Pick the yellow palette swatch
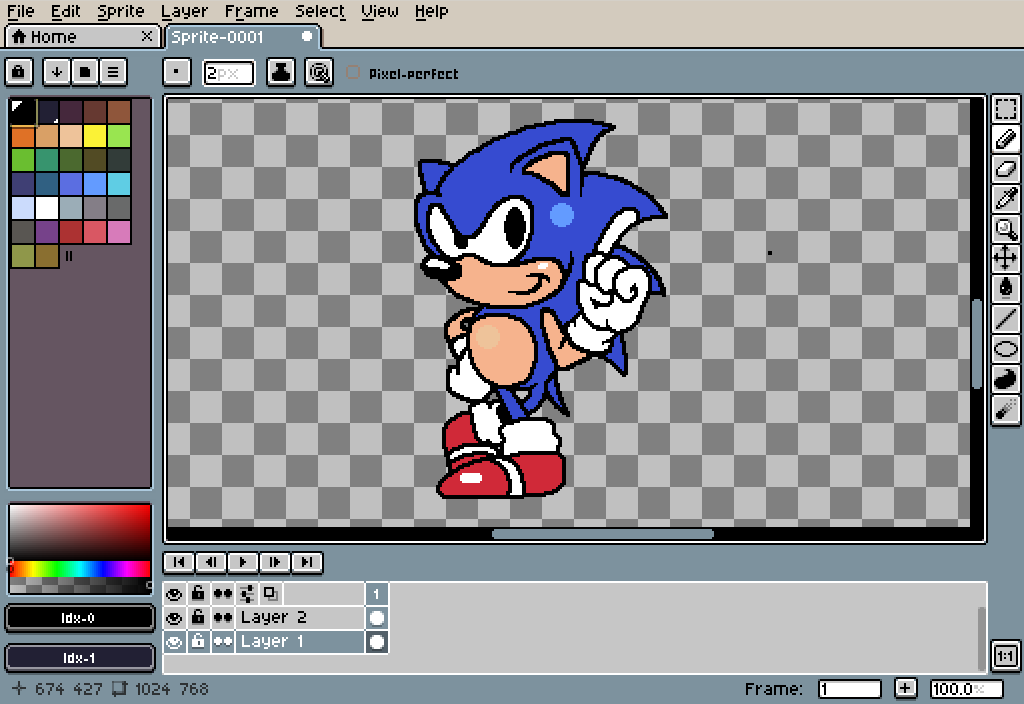Screen dimensions: 1024x704 [95, 136]
